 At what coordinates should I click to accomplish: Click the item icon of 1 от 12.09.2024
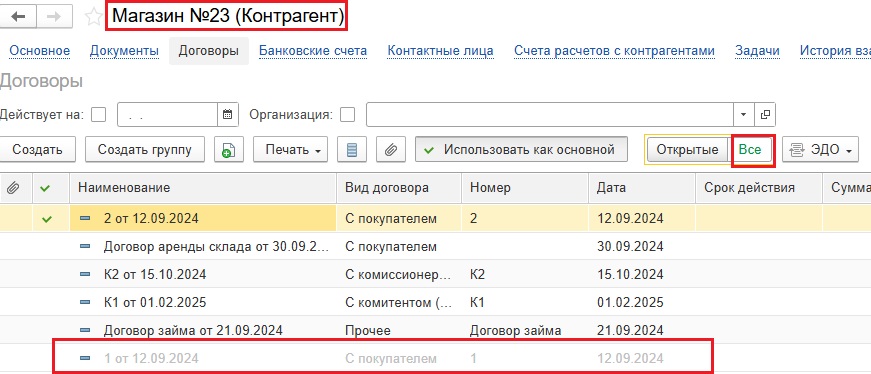tap(85, 358)
